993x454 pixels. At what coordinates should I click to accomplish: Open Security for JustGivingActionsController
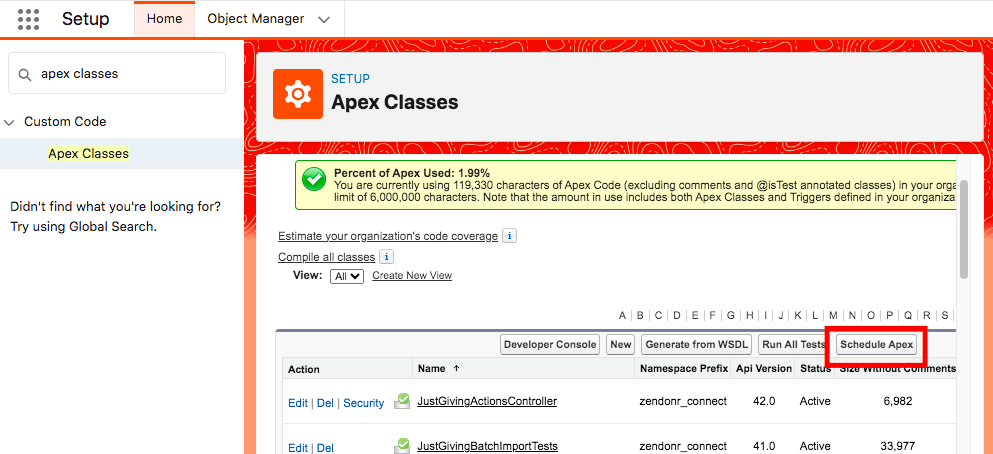click(x=364, y=403)
